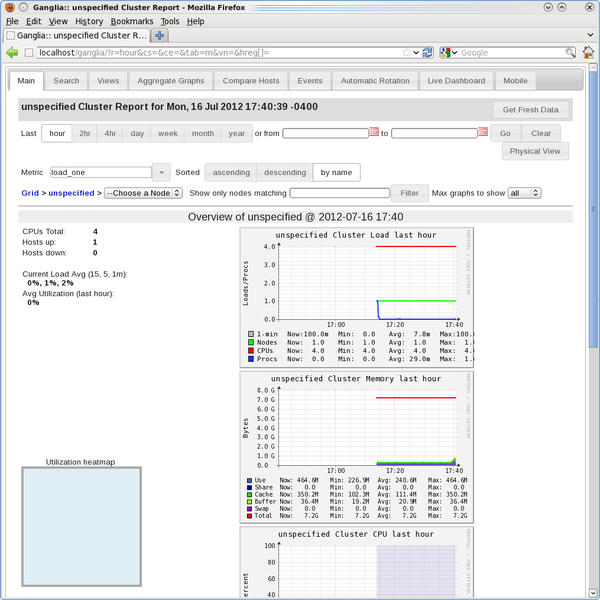Click the Ganglia browser tab
Image resolution: width=600 pixels, height=600 pixels.
point(77,36)
